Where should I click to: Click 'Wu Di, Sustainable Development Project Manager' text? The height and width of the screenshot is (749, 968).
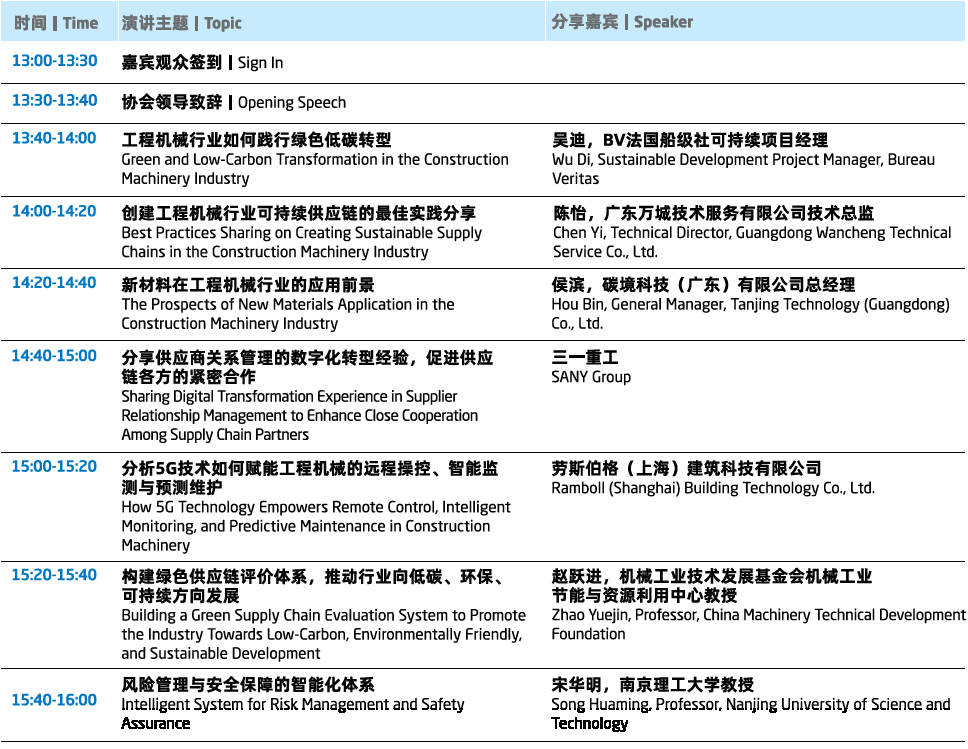(x=717, y=159)
